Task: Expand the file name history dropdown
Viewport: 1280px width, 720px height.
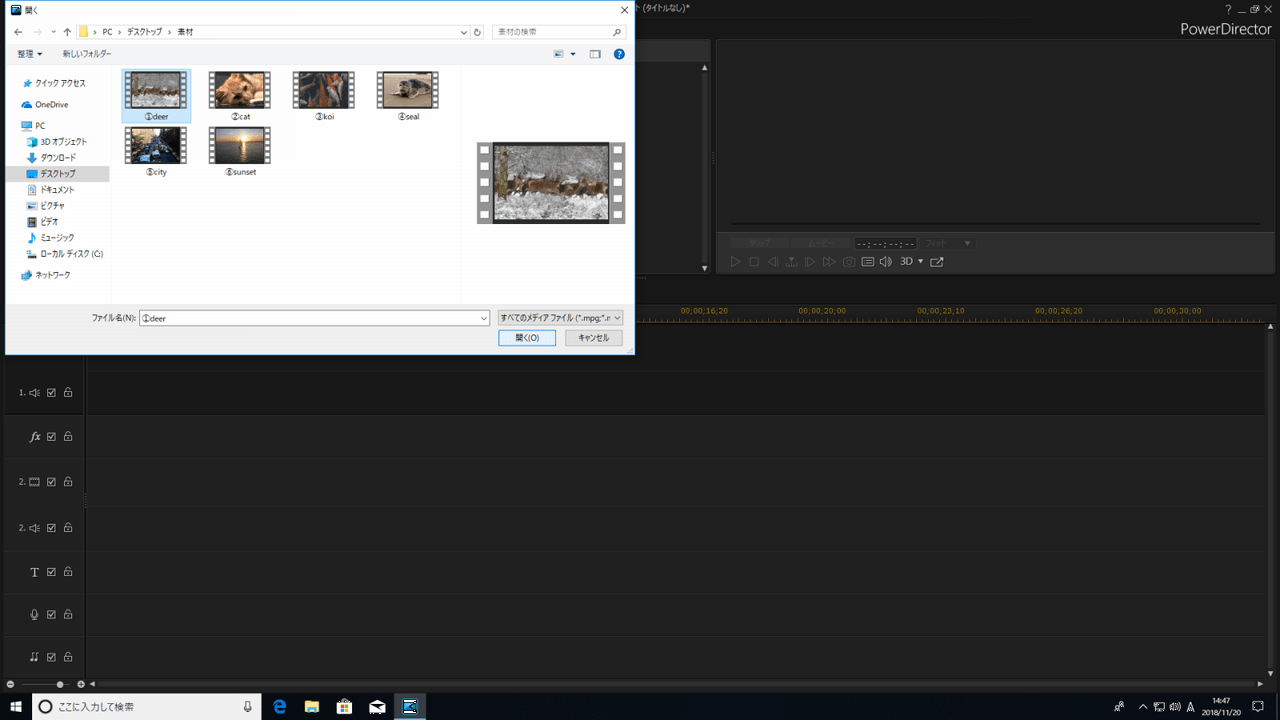Action: point(483,318)
